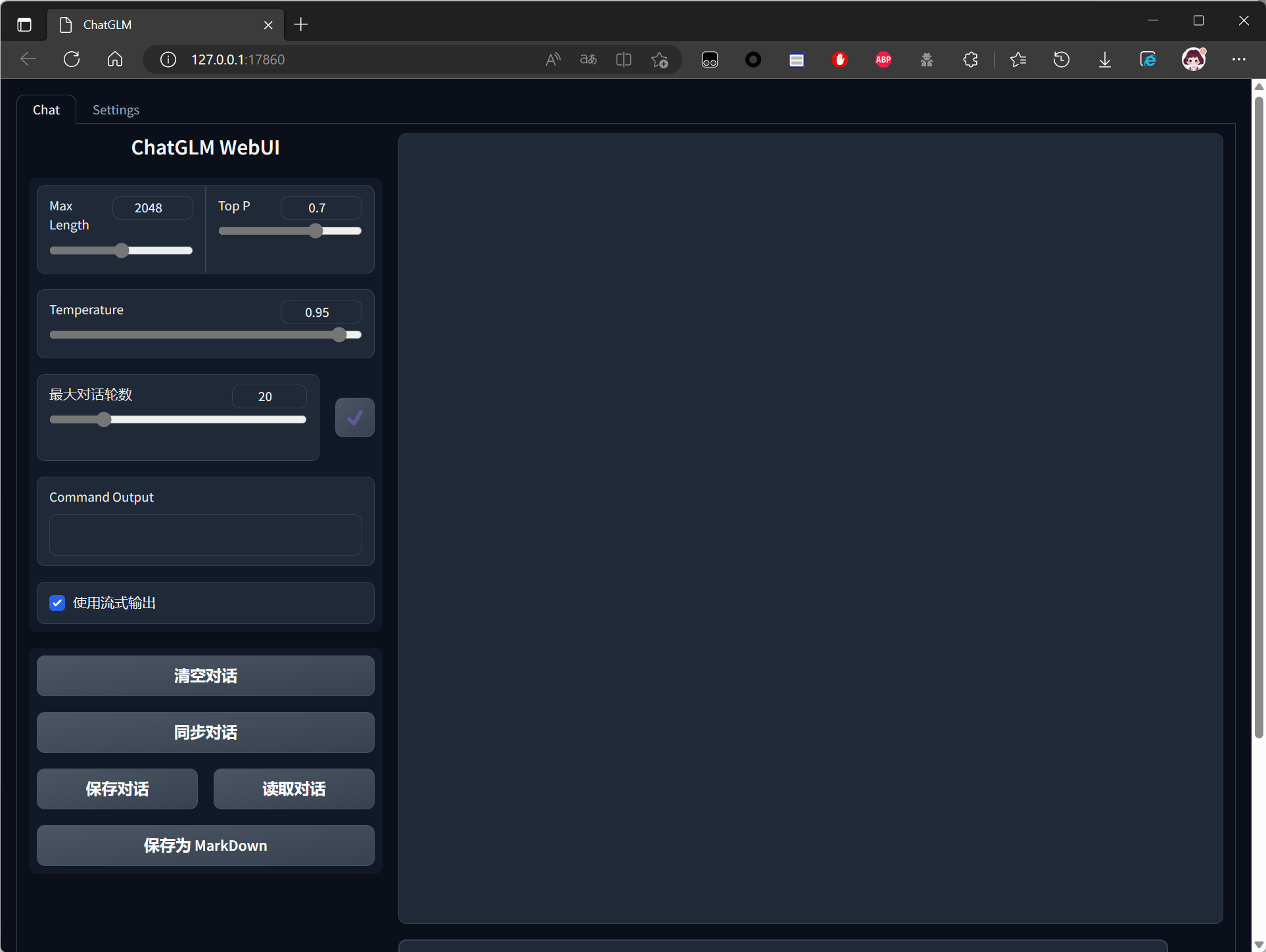Open browser History icon
Viewport: 1266px width, 952px height.
coord(1061,59)
